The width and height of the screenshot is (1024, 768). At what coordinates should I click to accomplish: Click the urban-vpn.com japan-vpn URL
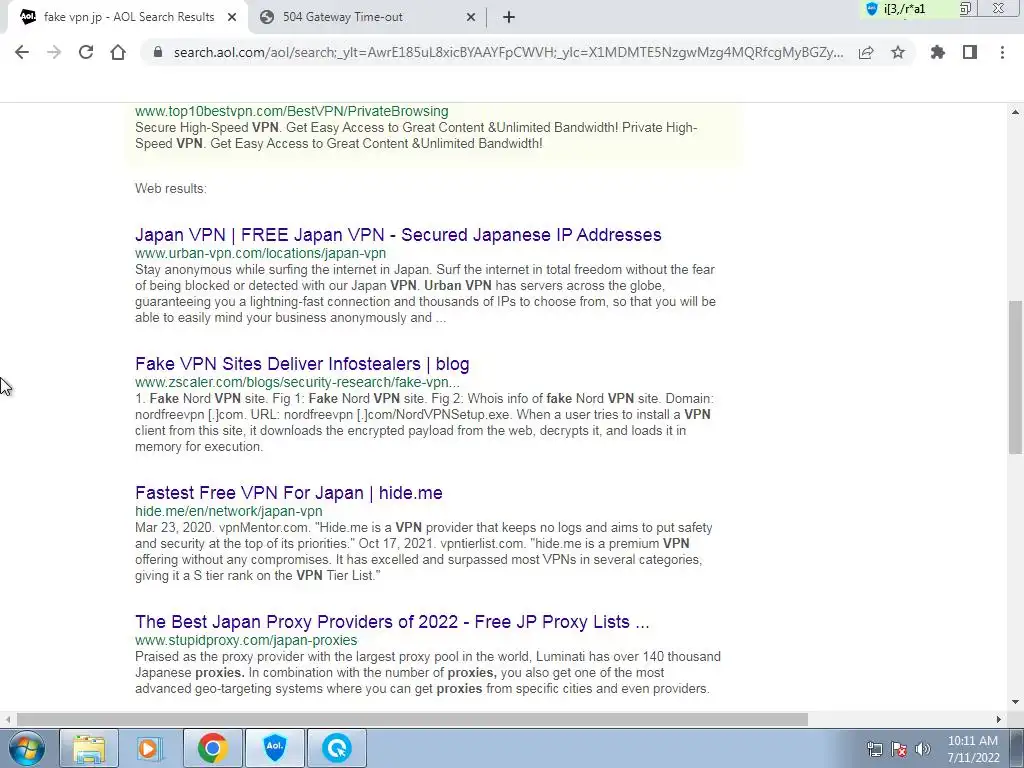pyautogui.click(x=260, y=253)
